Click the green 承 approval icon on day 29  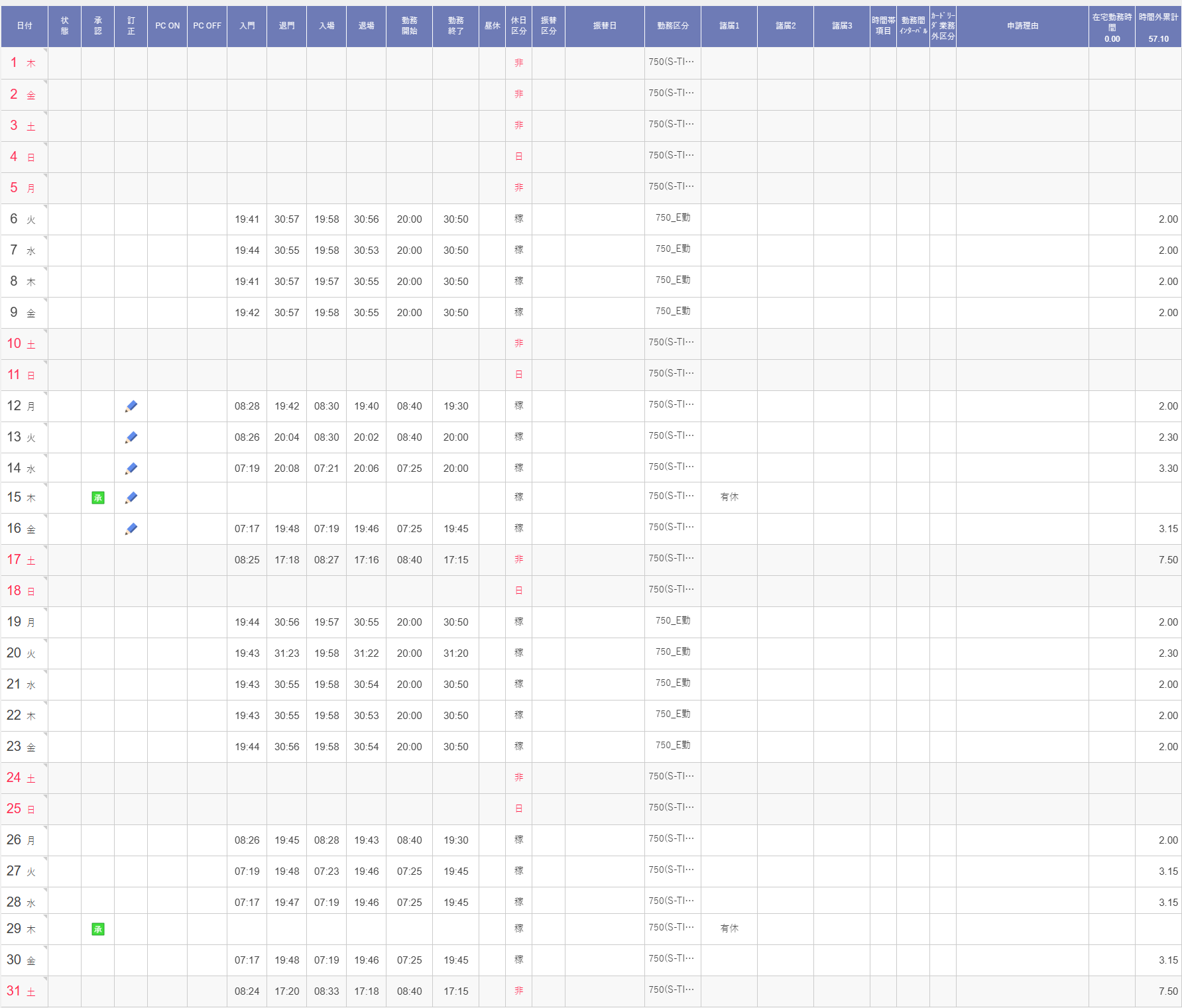98,929
